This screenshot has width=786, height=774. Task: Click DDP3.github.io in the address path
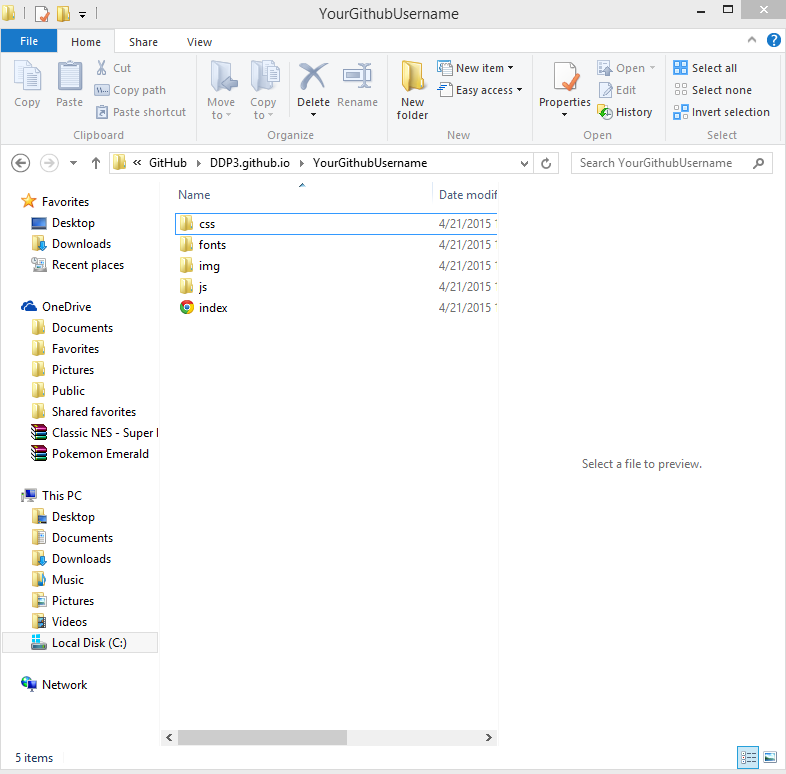(249, 163)
